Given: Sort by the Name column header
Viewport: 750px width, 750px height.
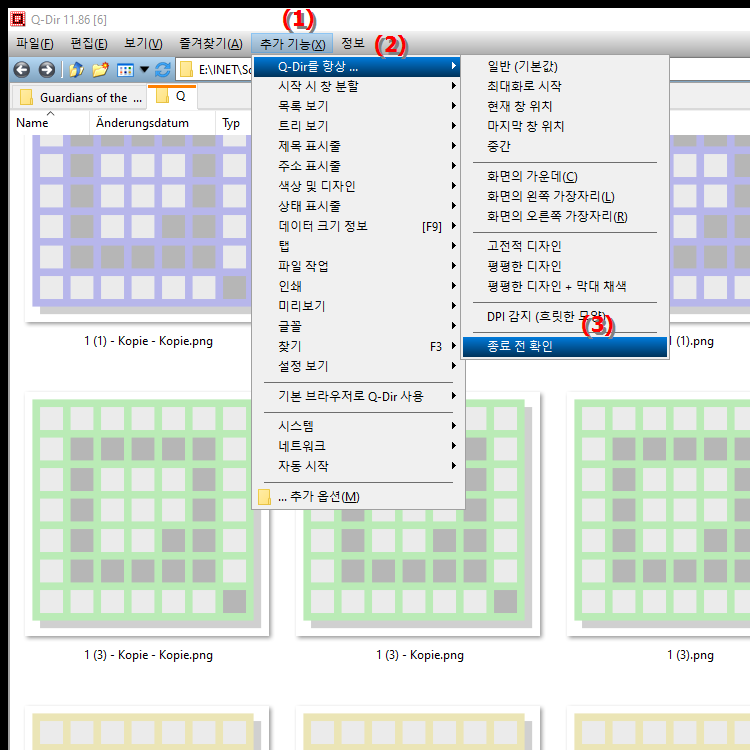Looking at the screenshot, I should (50, 123).
